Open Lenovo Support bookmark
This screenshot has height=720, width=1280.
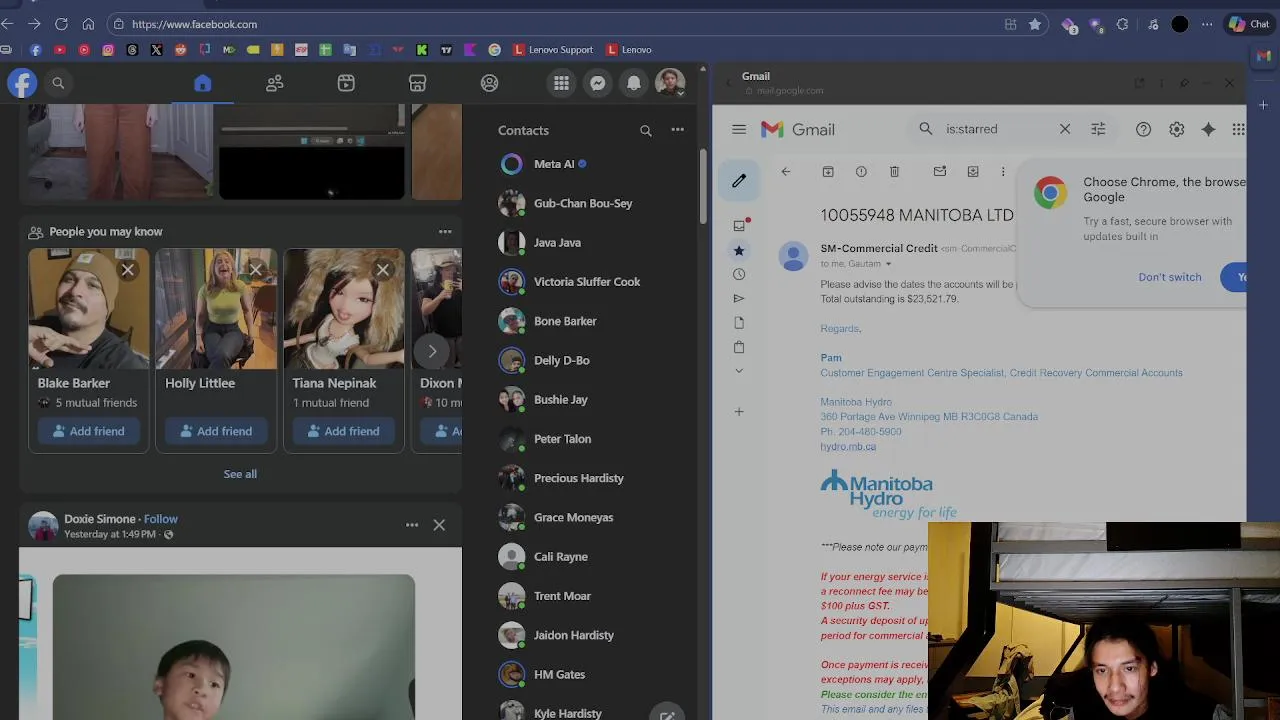(553, 50)
